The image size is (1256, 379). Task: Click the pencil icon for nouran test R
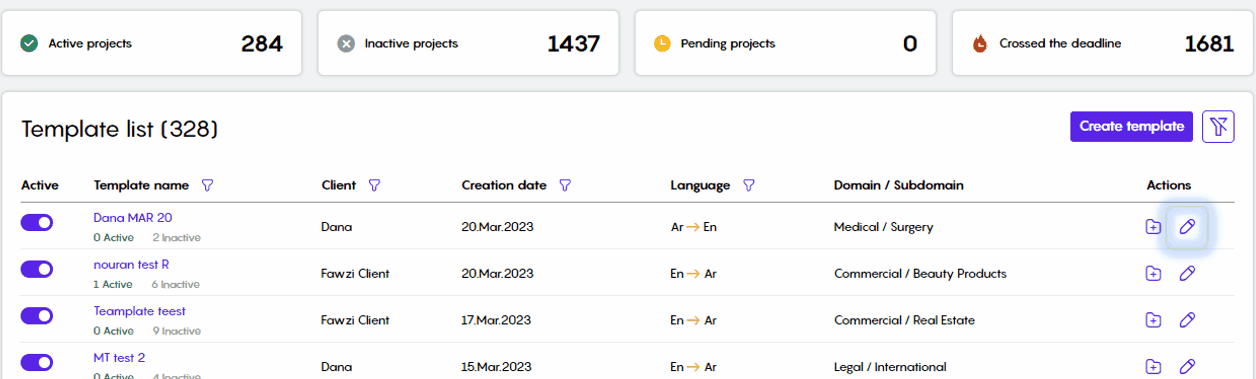click(1187, 273)
